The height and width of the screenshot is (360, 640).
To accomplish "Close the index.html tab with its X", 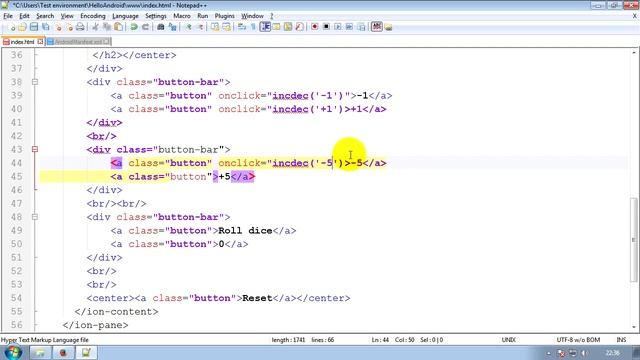I will (40, 41).
